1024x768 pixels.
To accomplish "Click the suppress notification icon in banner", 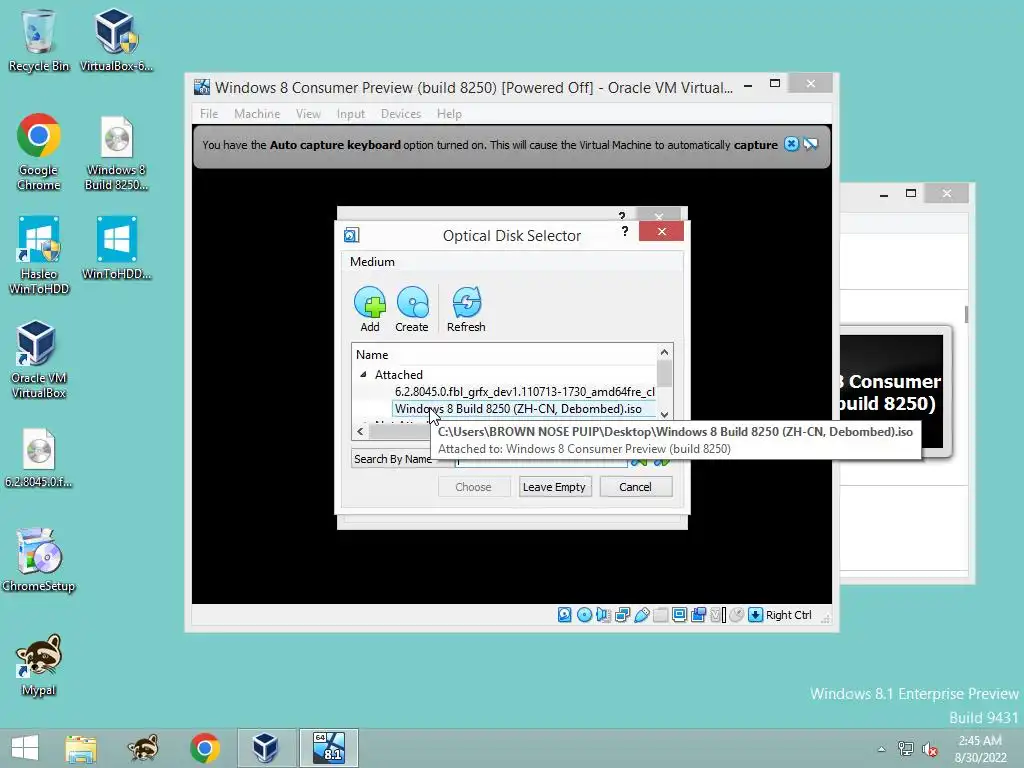I will (x=810, y=144).
